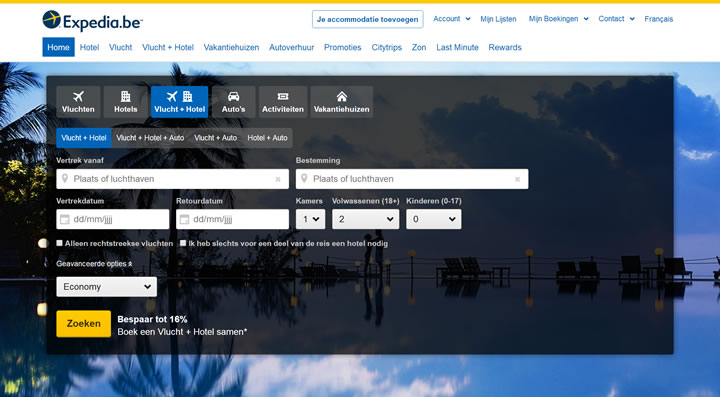Select the Auto's car tab
The height and width of the screenshot is (397, 720).
click(233, 102)
